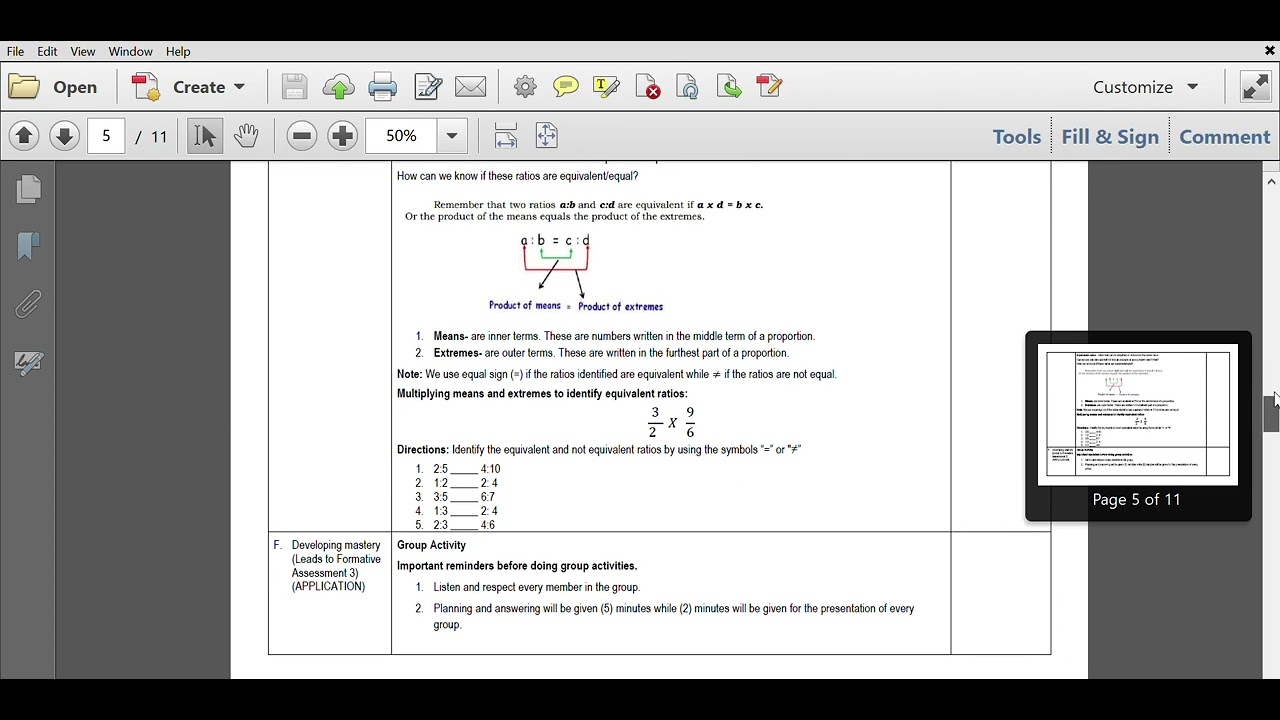Click the rotate page icon
The height and width of the screenshot is (720, 1280).
click(688, 87)
